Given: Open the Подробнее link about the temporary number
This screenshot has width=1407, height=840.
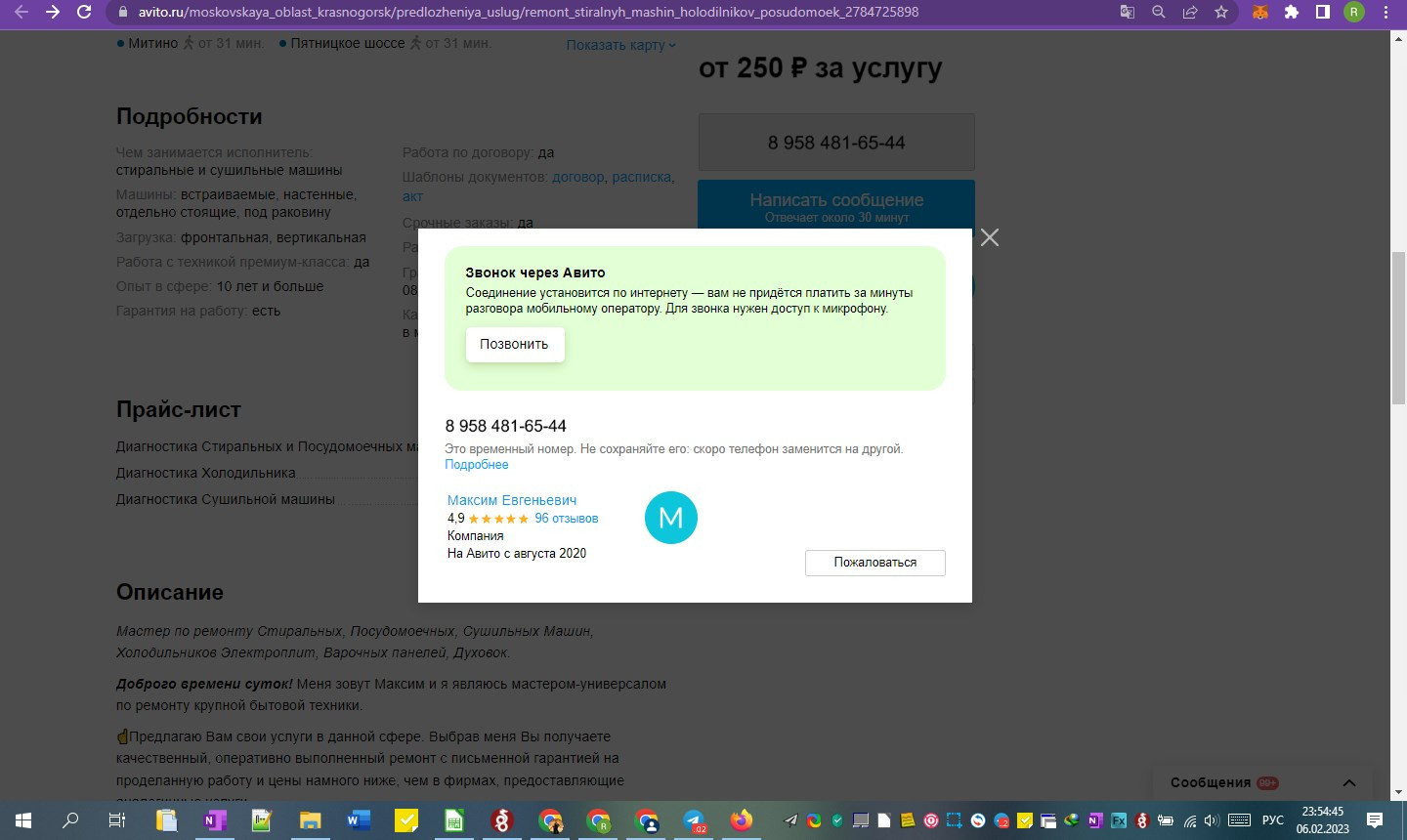Looking at the screenshot, I should (x=477, y=465).
